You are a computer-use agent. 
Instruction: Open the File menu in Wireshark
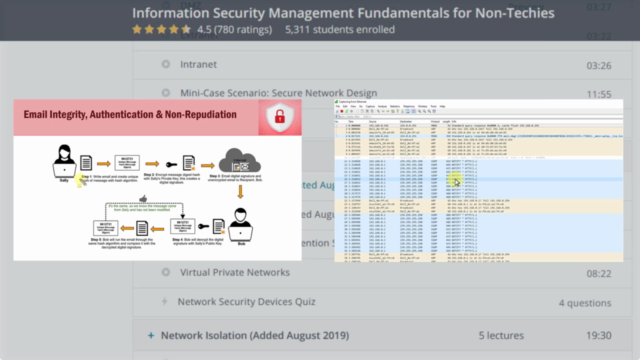pyautogui.click(x=338, y=106)
